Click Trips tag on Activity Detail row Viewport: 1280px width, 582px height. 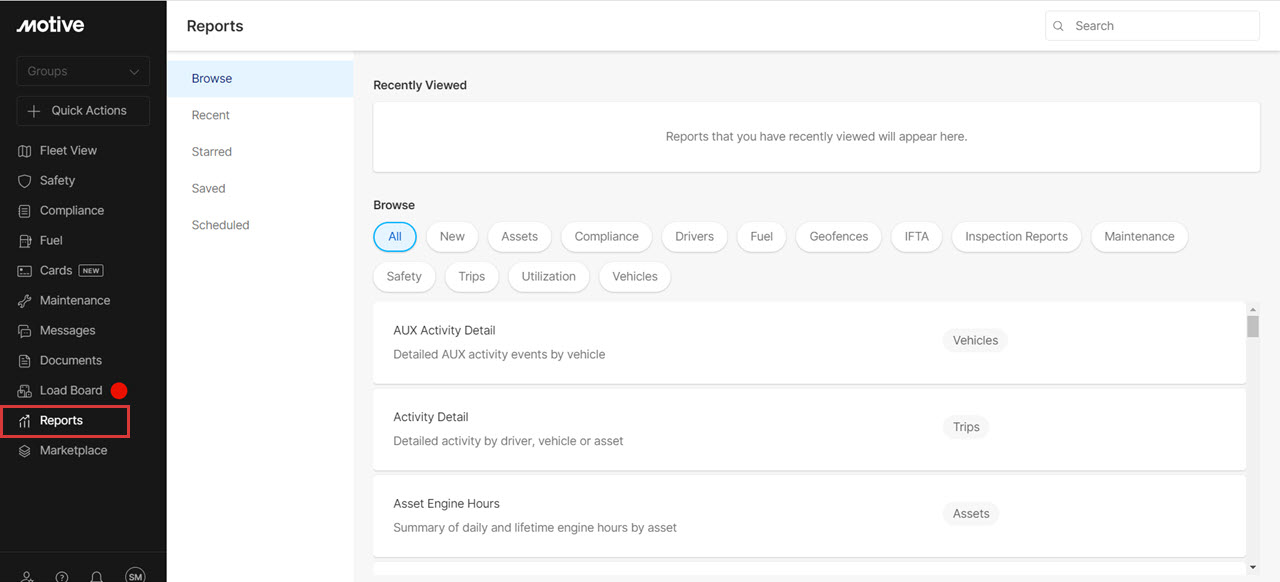[966, 427]
